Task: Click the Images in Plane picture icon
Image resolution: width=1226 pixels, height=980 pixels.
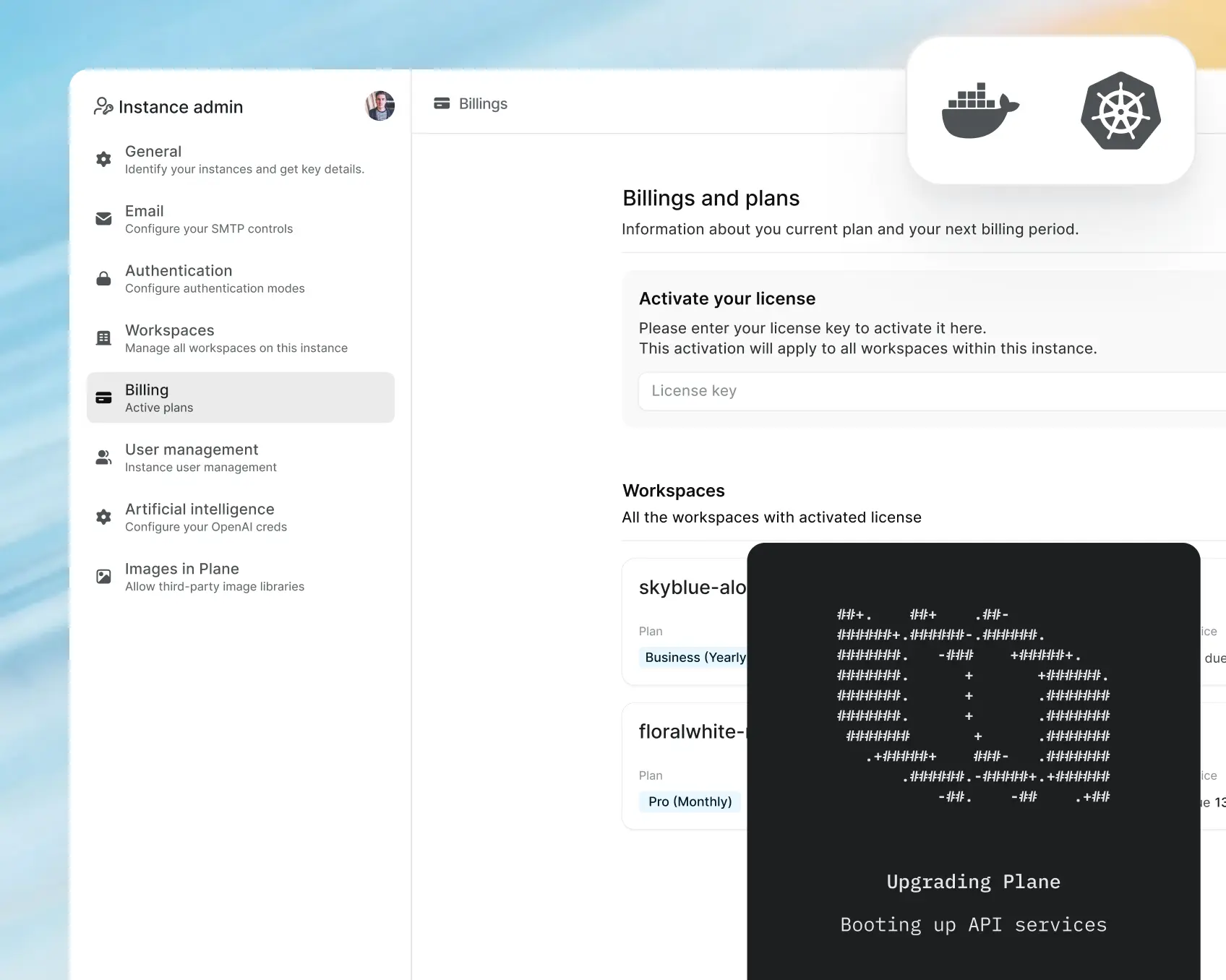Action: (104, 576)
